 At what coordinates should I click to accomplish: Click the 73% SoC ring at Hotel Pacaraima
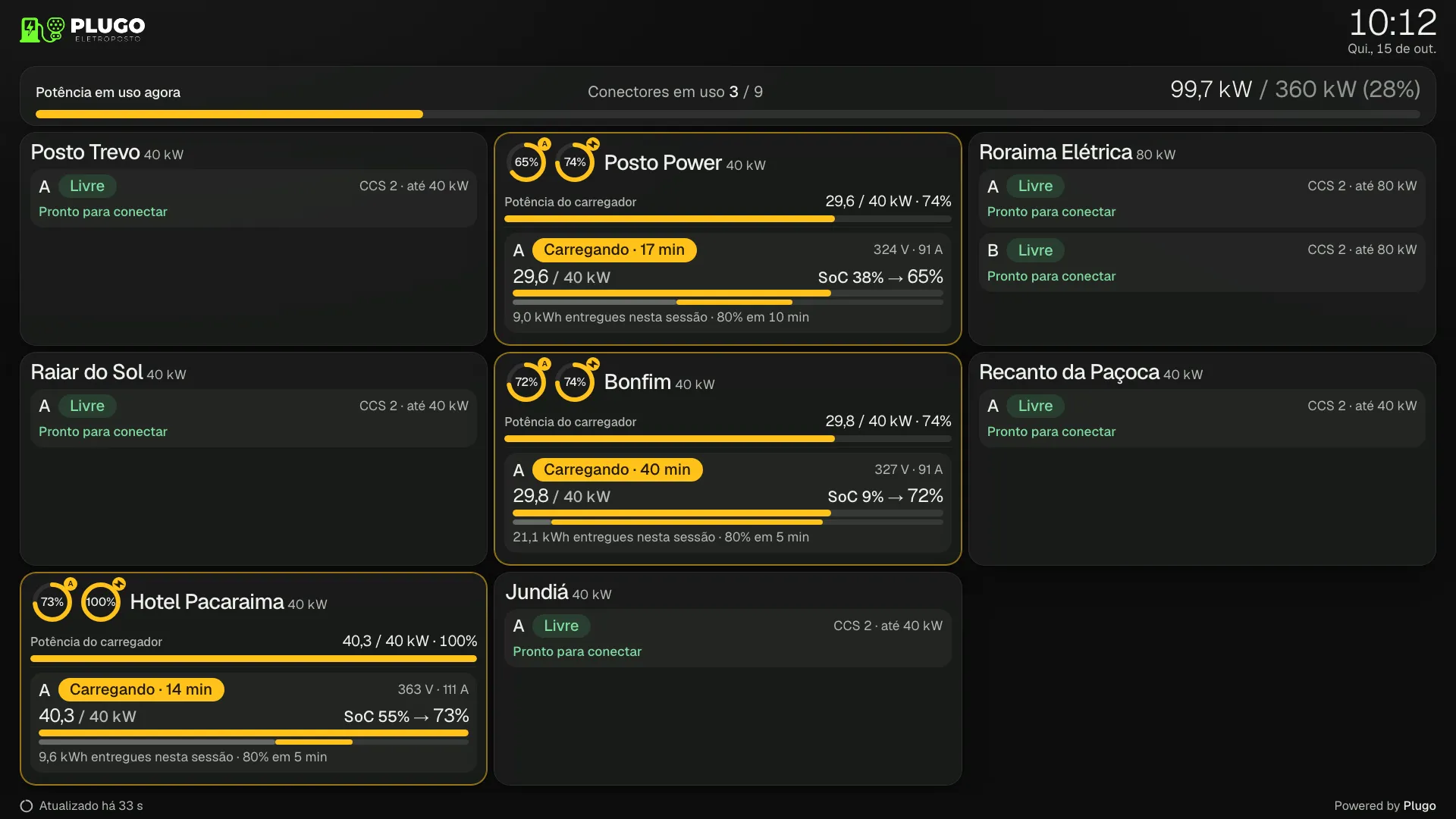pos(52,602)
